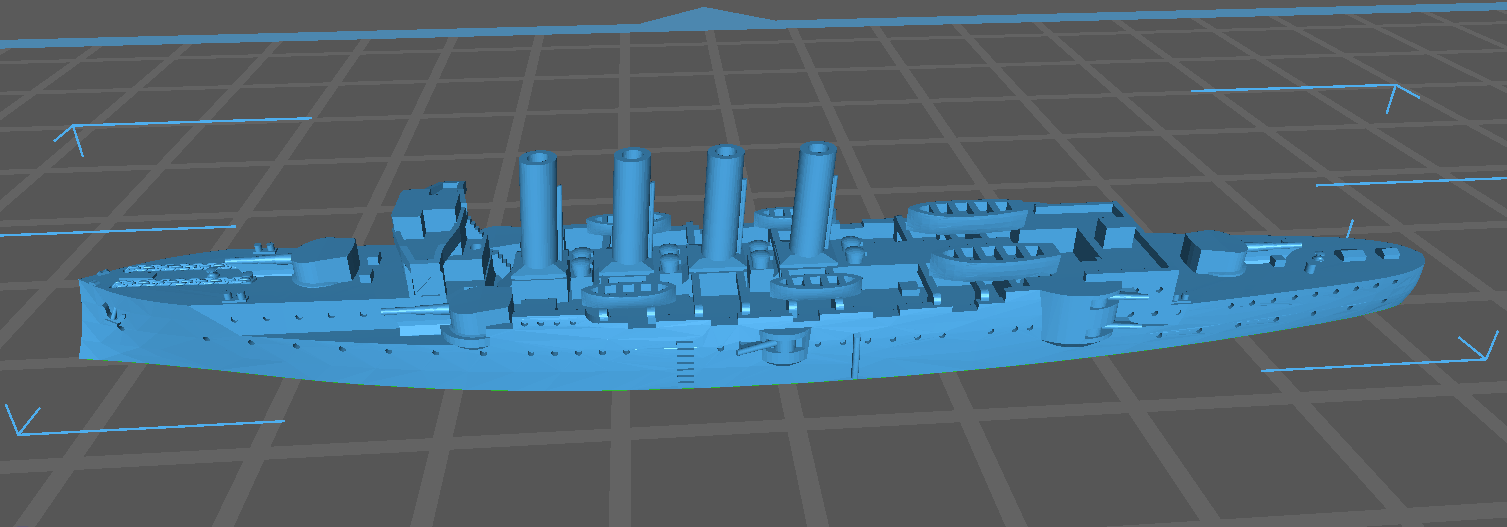Click the bottom-left build volume corner marker
This screenshot has width=1507, height=527.
[x=24, y=420]
